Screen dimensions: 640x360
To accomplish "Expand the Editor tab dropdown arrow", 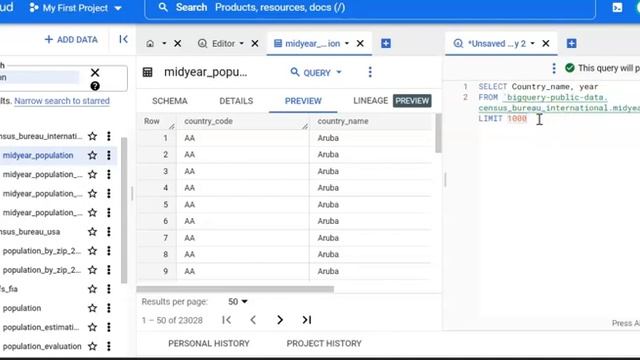I will (242, 43).
